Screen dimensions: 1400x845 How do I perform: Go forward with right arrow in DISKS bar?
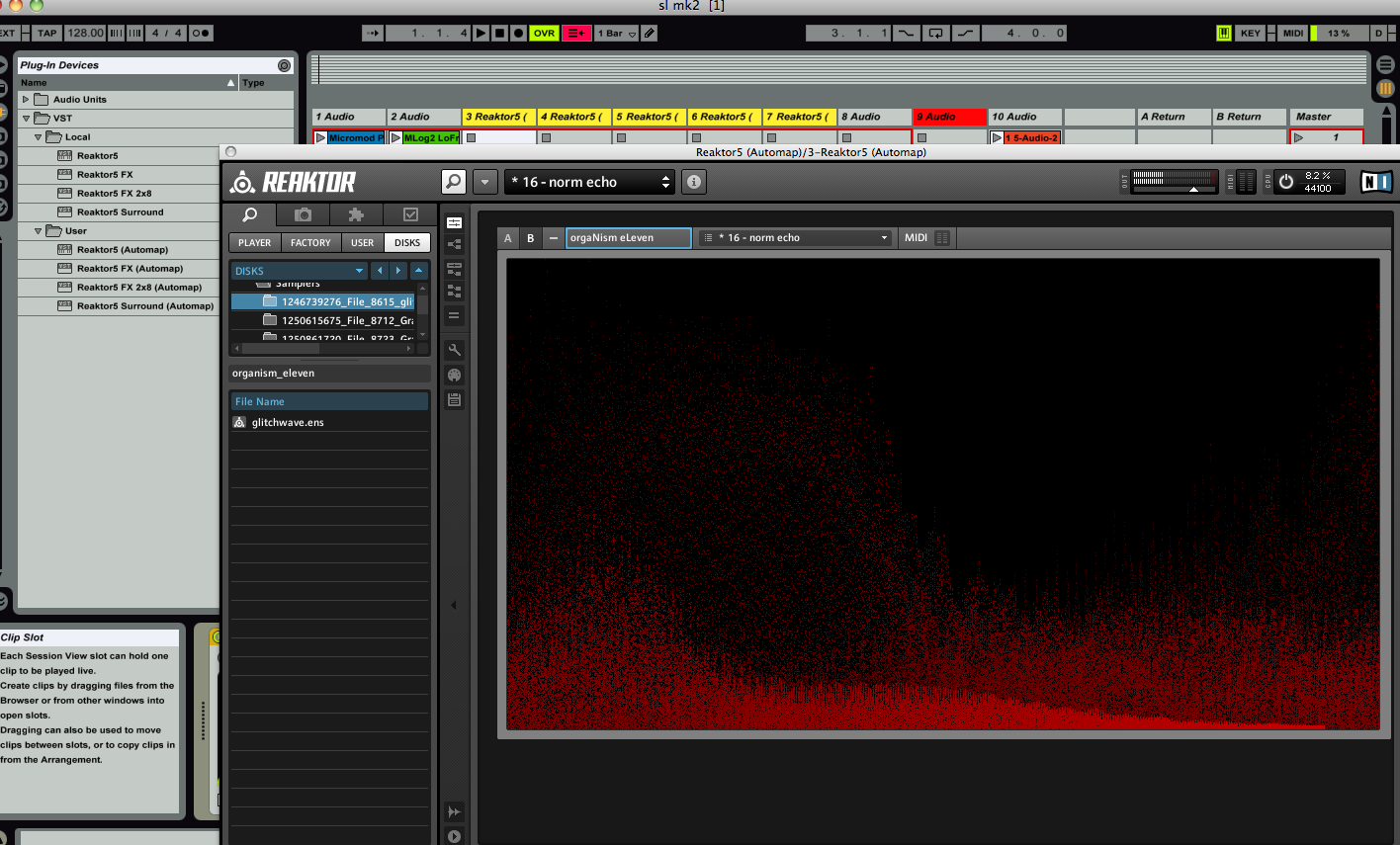point(398,271)
